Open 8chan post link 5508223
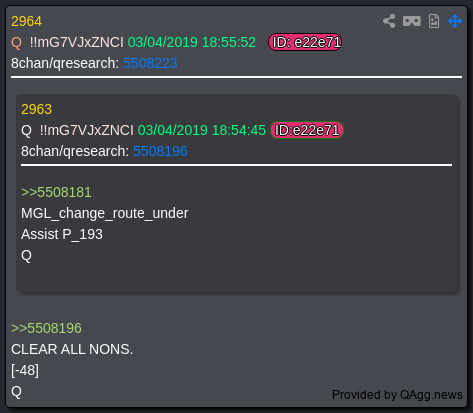Image resolution: width=473 pixels, height=413 pixels. (150, 63)
